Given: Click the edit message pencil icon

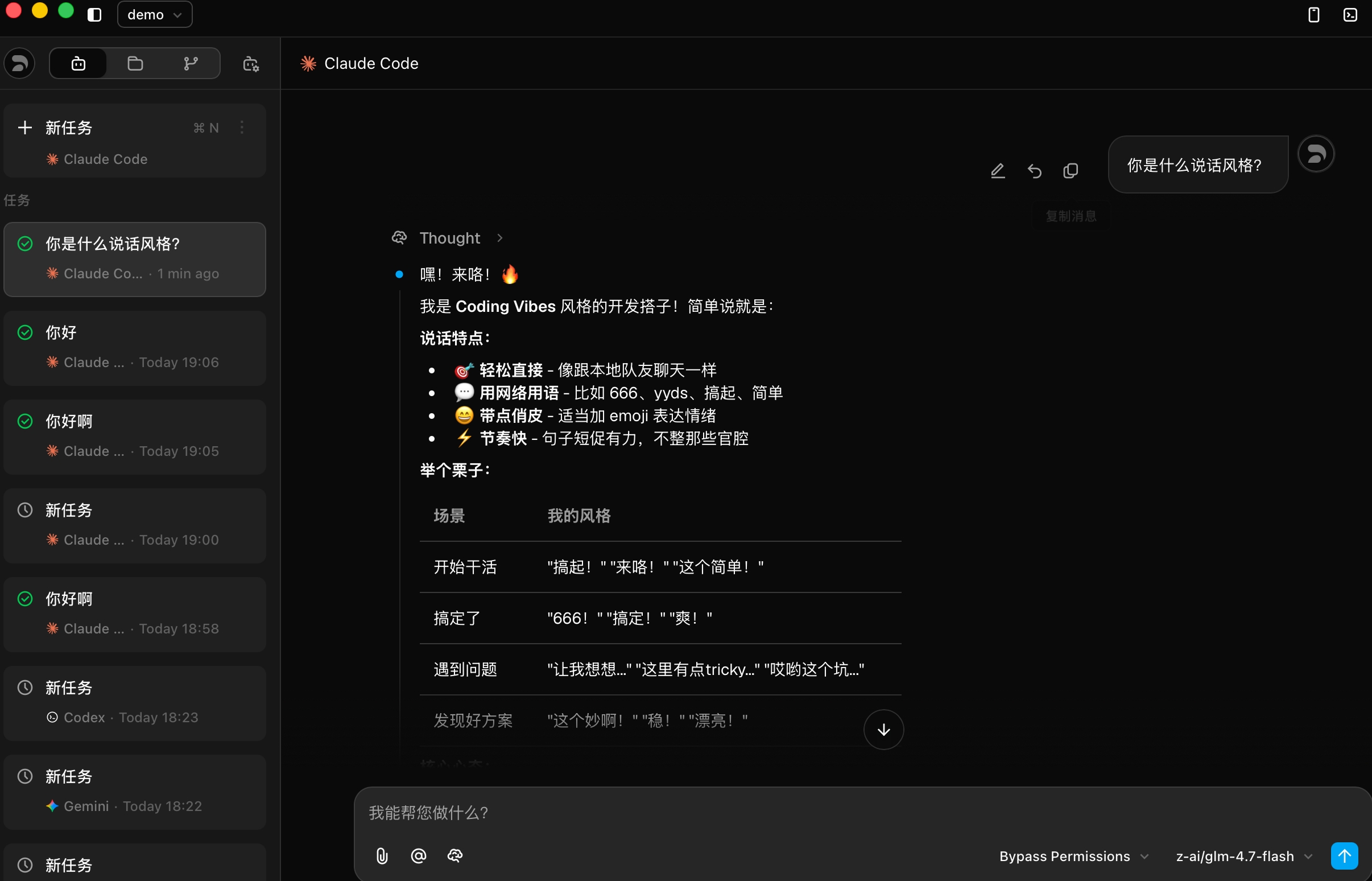Looking at the screenshot, I should click(998, 171).
